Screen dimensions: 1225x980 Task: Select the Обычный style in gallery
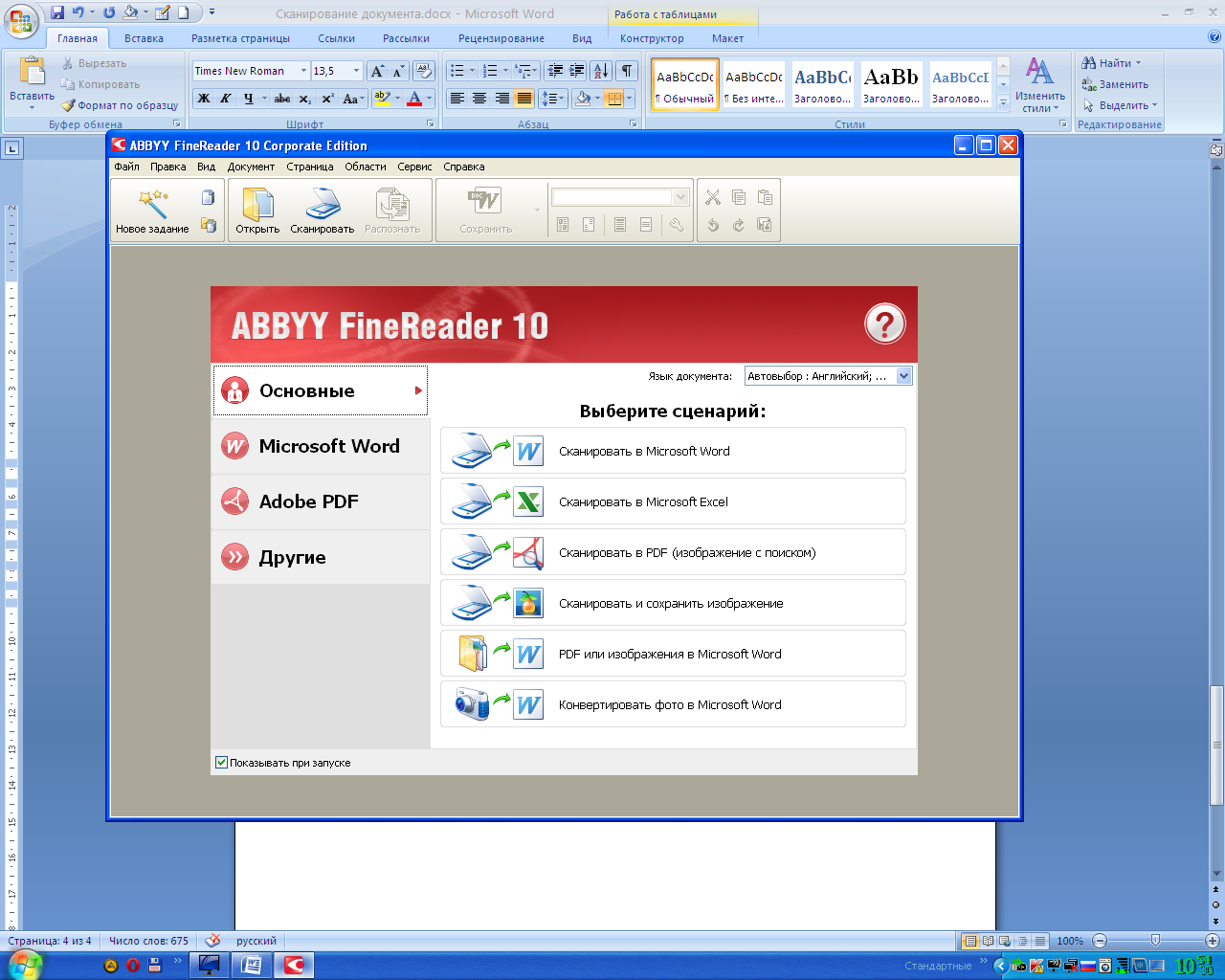point(685,84)
